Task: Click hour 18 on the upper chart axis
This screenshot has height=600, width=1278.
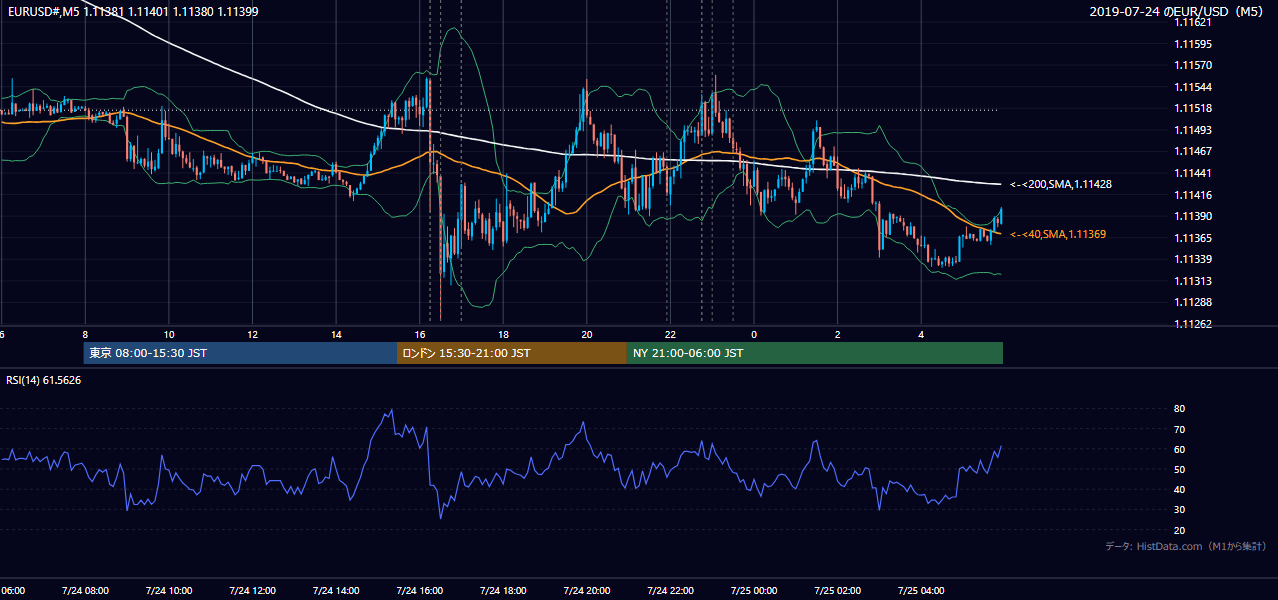Action: pos(503,335)
